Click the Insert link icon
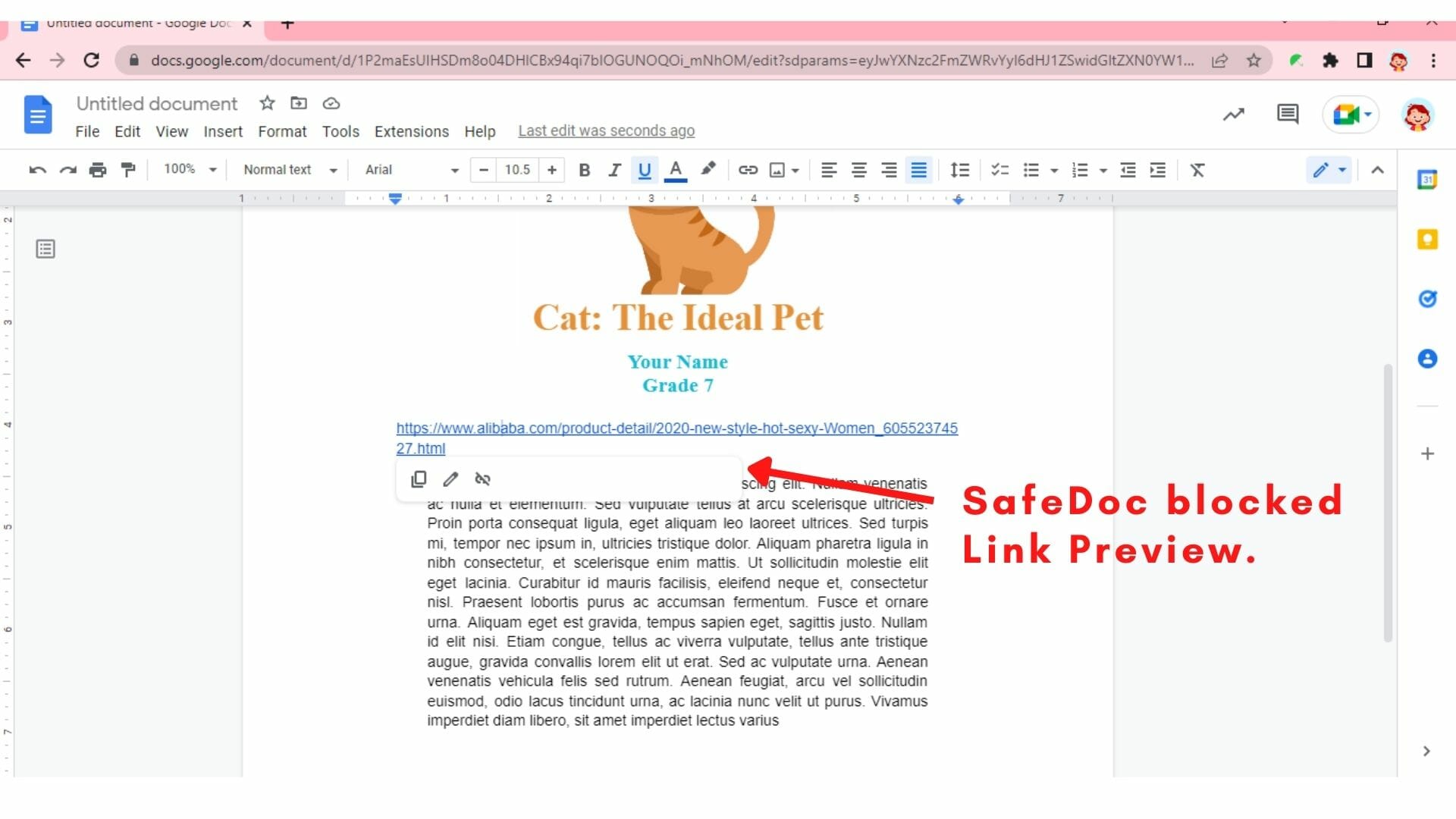This screenshot has width=1456, height=819. [x=748, y=170]
